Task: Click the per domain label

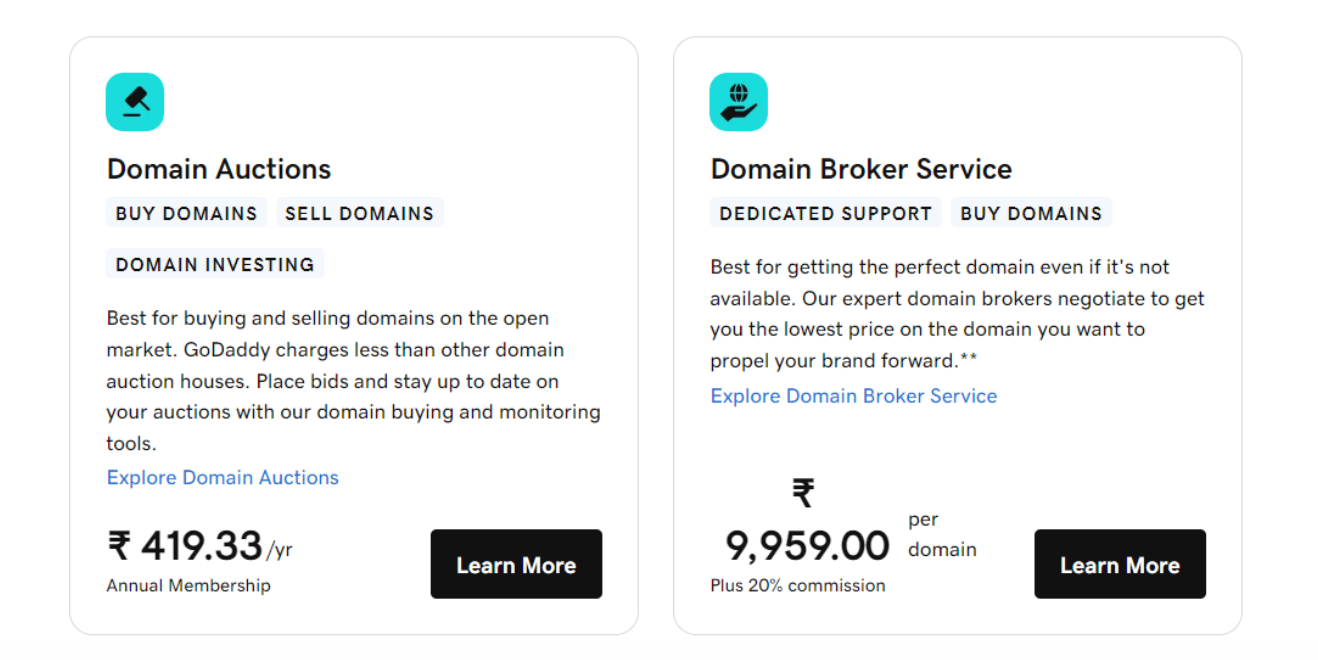Action: pyautogui.click(x=942, y=535)
